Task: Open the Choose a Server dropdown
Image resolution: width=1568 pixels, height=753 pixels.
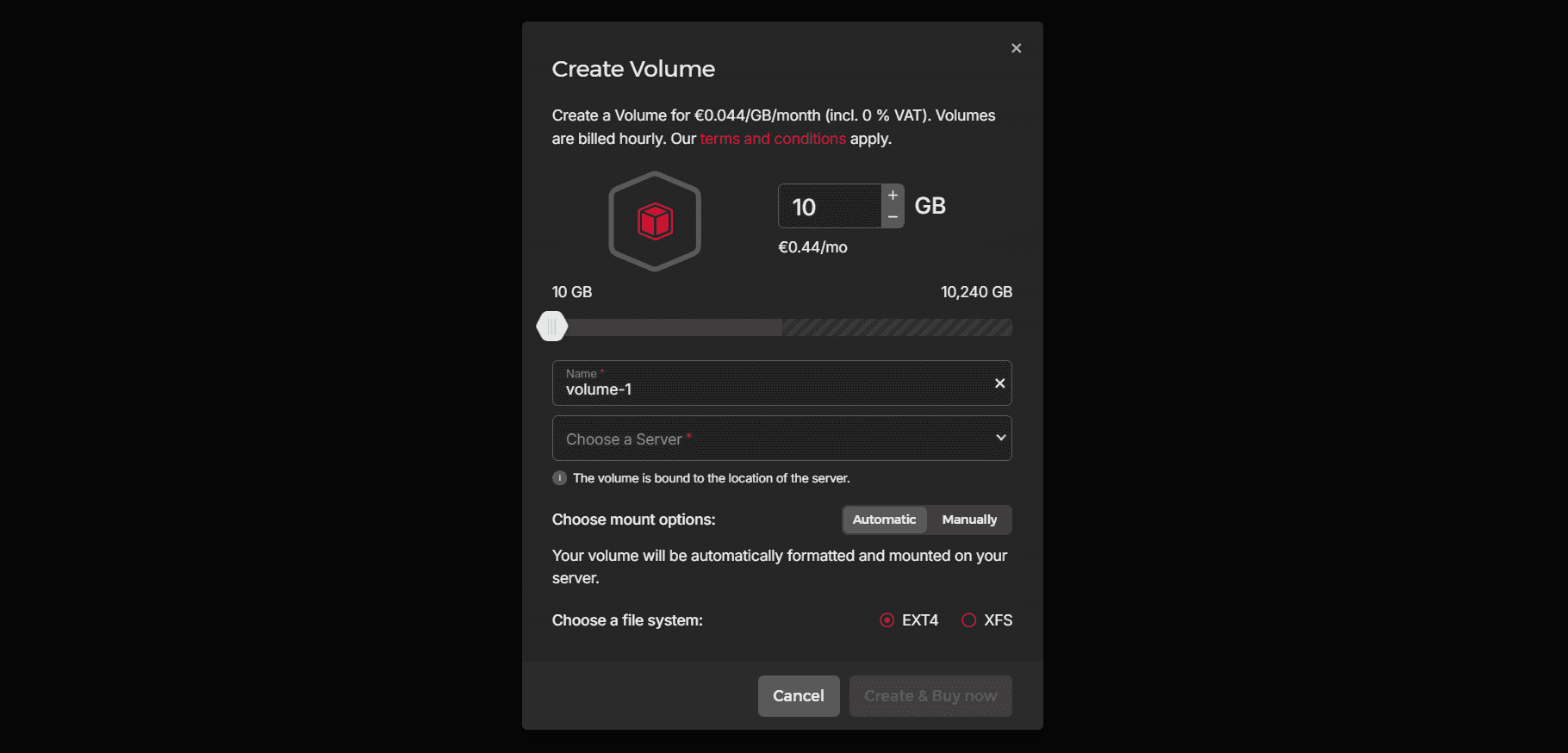Action: point(781,439)
